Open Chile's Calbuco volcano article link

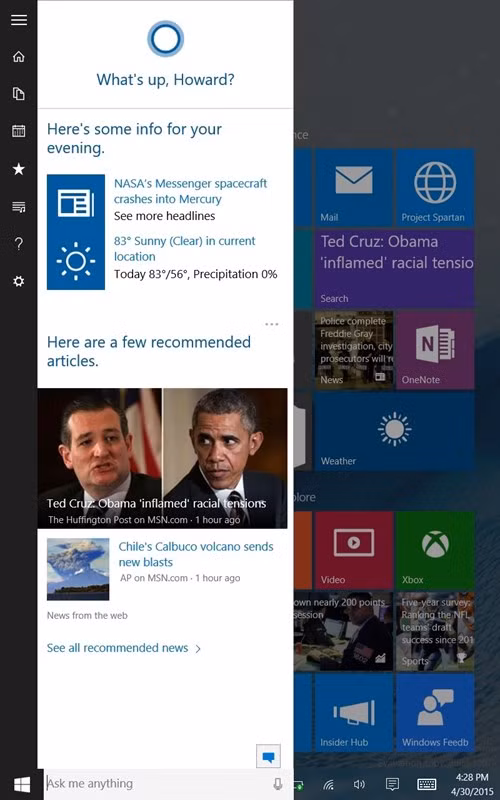click(196, 554)
